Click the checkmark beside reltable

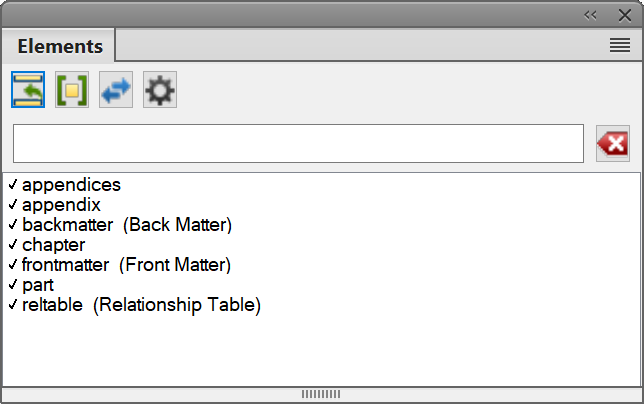point(13,305)
